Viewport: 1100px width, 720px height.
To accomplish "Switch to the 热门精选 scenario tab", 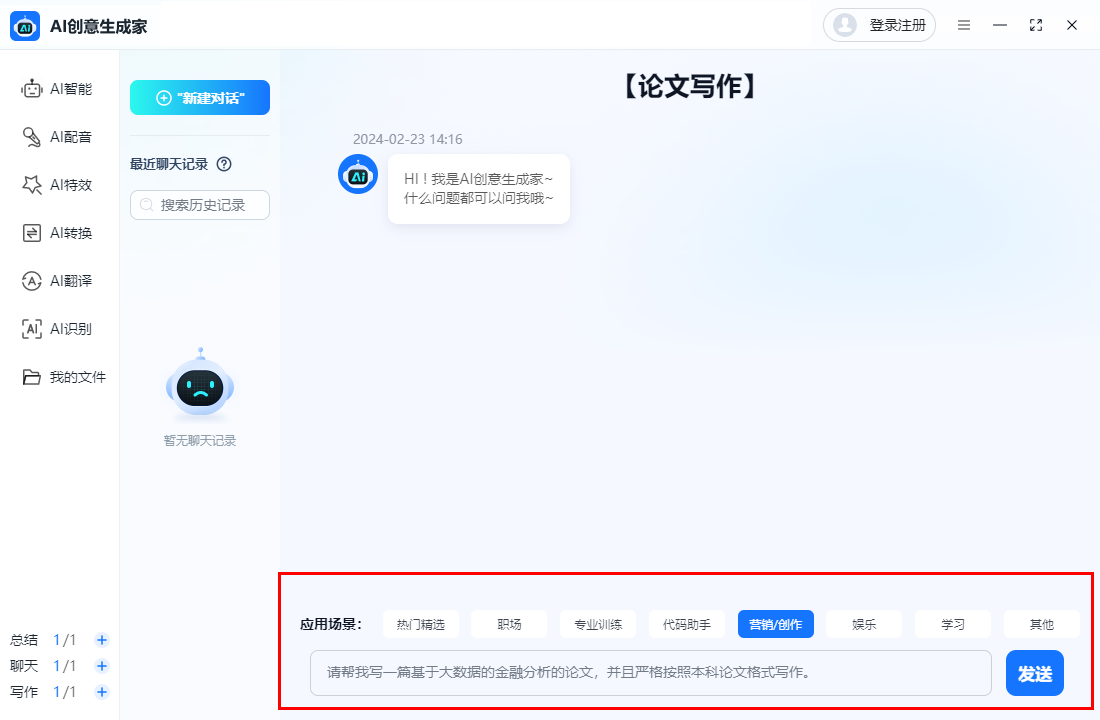I will point(420,623).
